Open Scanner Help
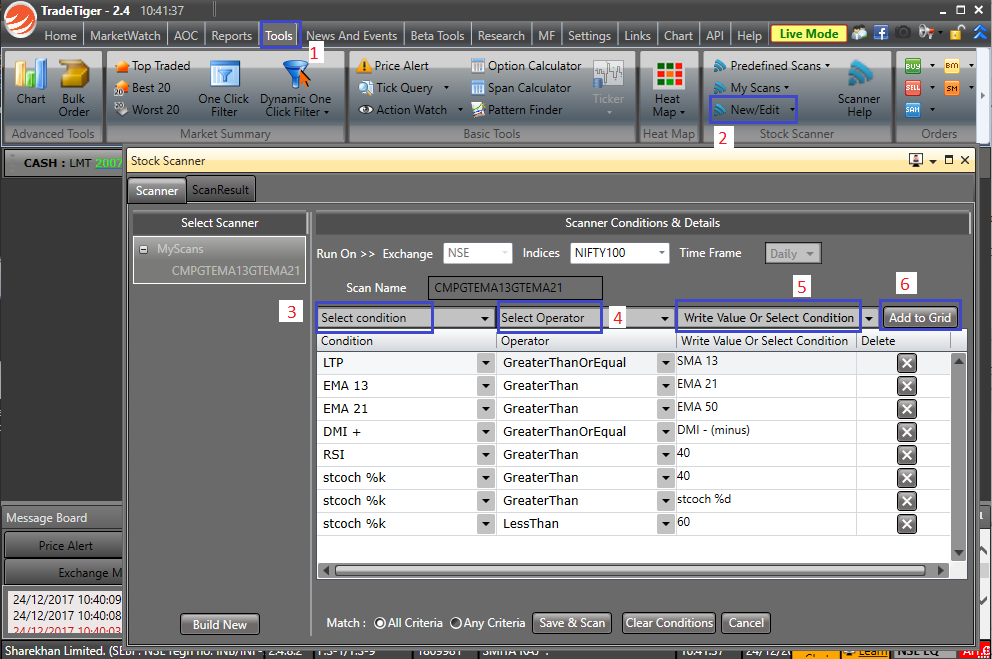 [x=859, y=89]
